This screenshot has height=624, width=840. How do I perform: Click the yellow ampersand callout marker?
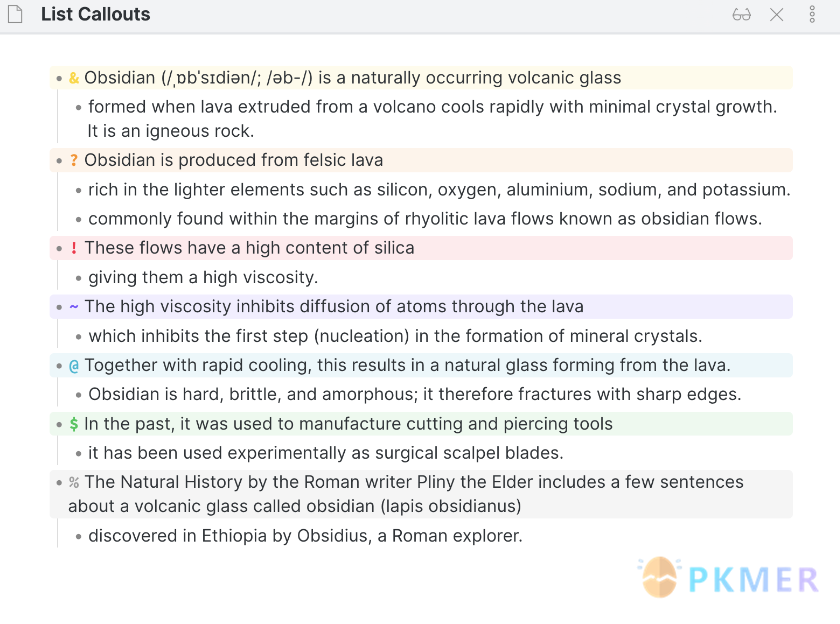[74, 78]
